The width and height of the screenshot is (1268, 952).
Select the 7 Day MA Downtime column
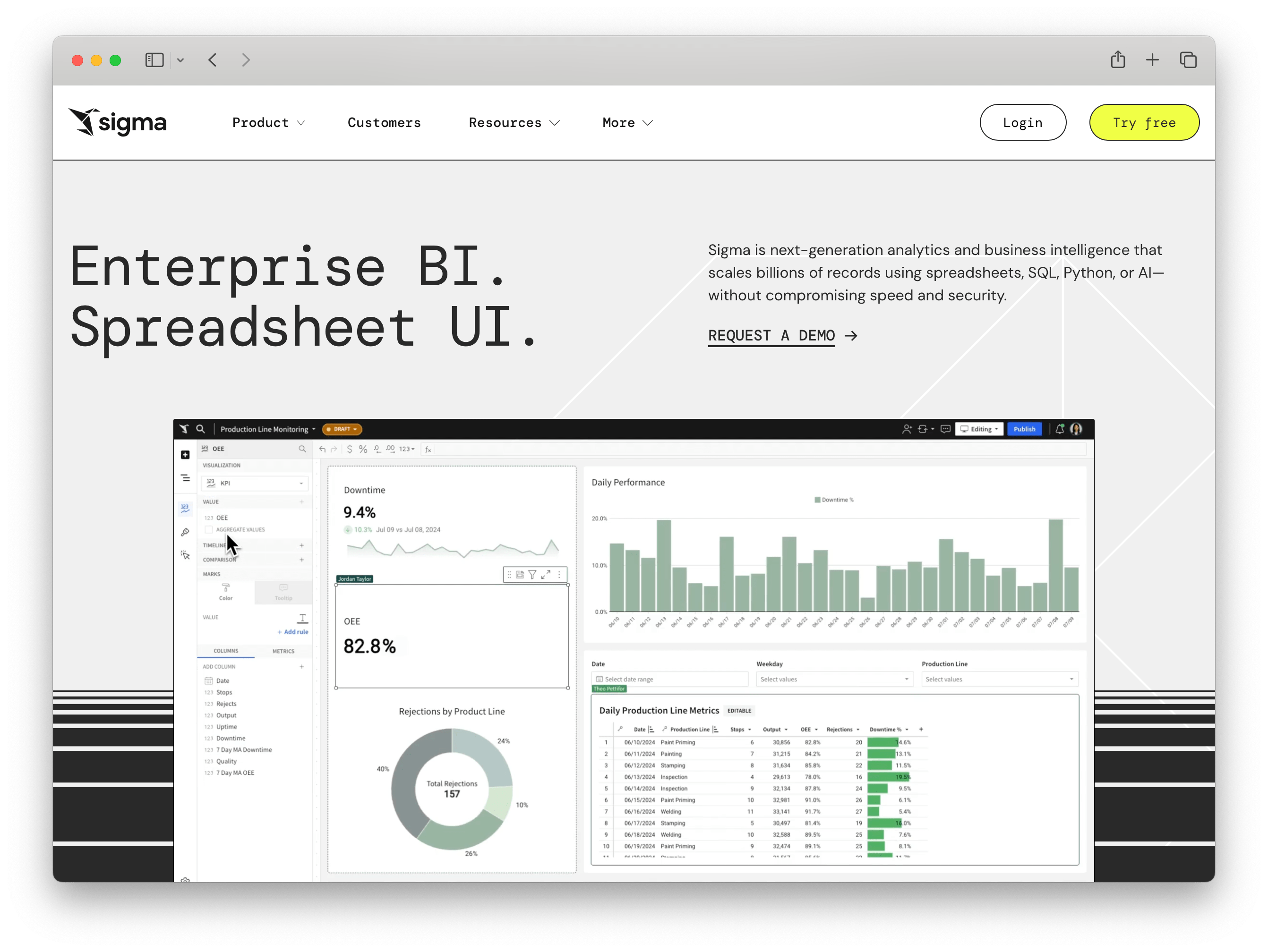click(x=244, y=750)
